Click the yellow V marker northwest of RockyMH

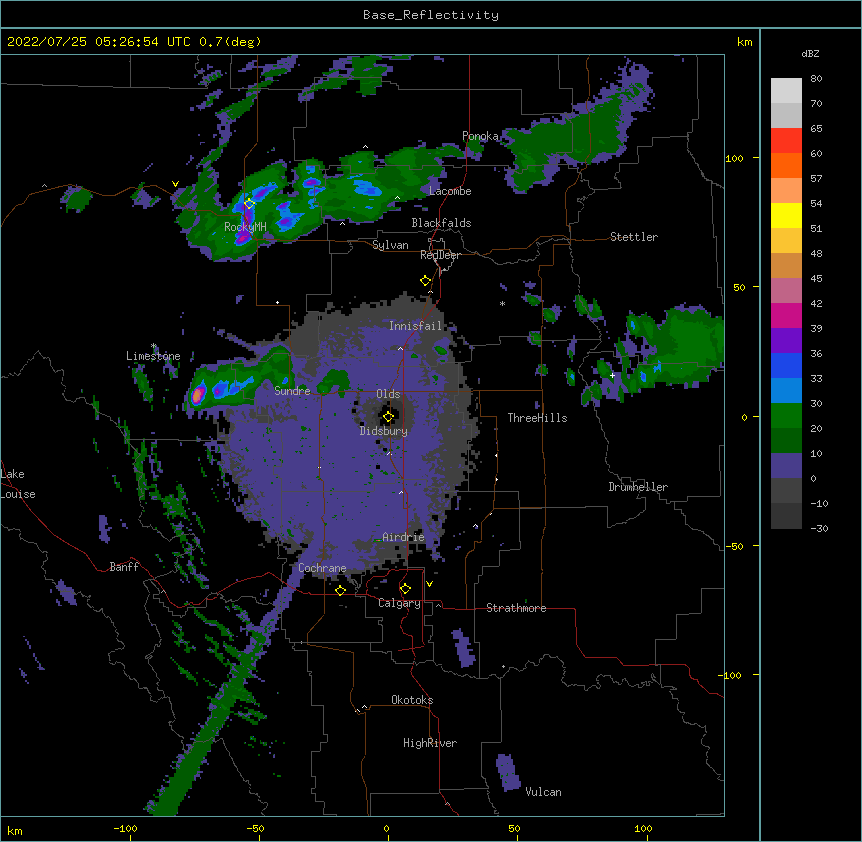pyautogui.click(x=175, y=184)
